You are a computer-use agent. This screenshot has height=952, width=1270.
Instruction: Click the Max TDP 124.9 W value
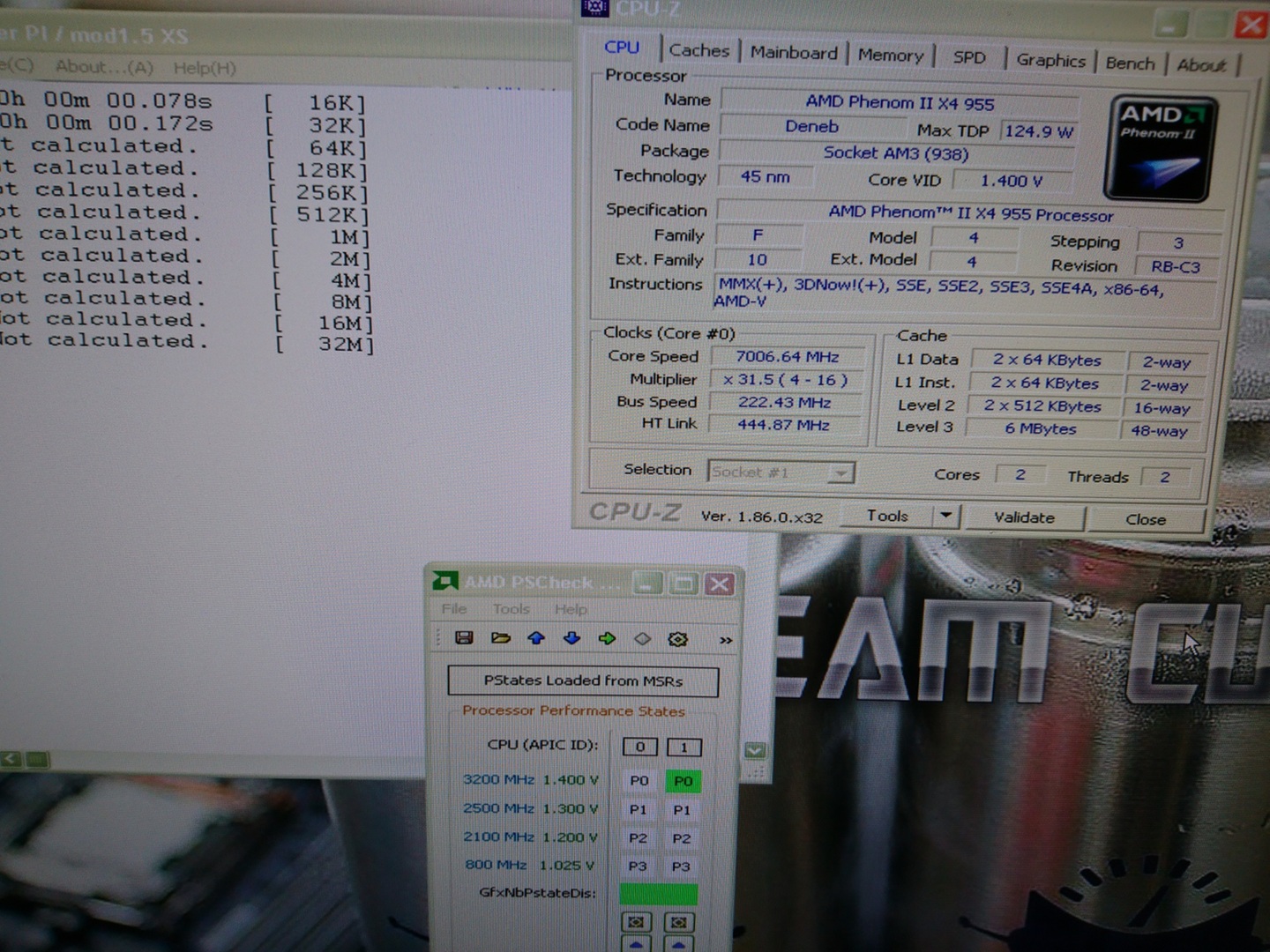1039,131
